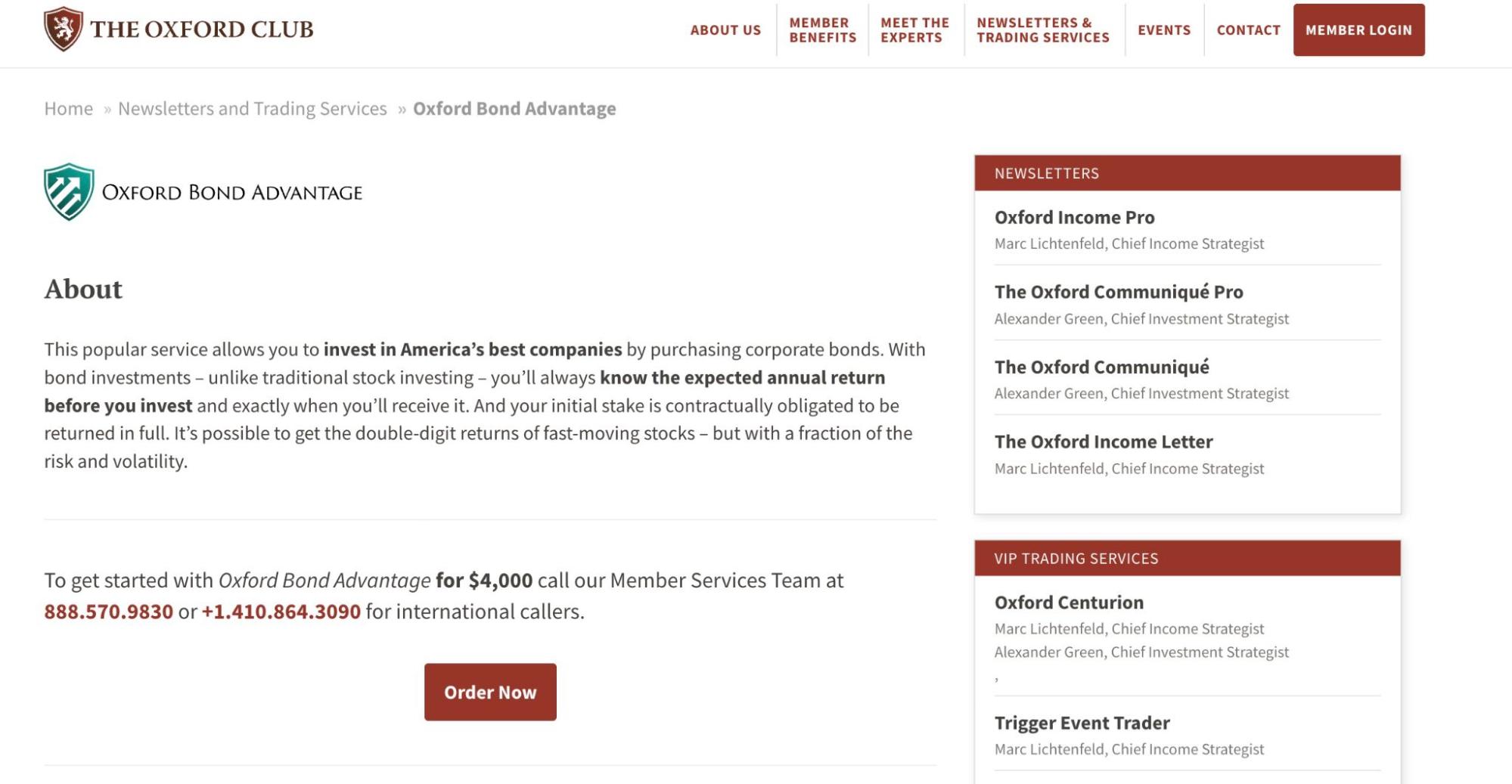1512x784 pixels.
Task: Open The Oxford Communiqué Pro link
Action: coord(1119,292)
